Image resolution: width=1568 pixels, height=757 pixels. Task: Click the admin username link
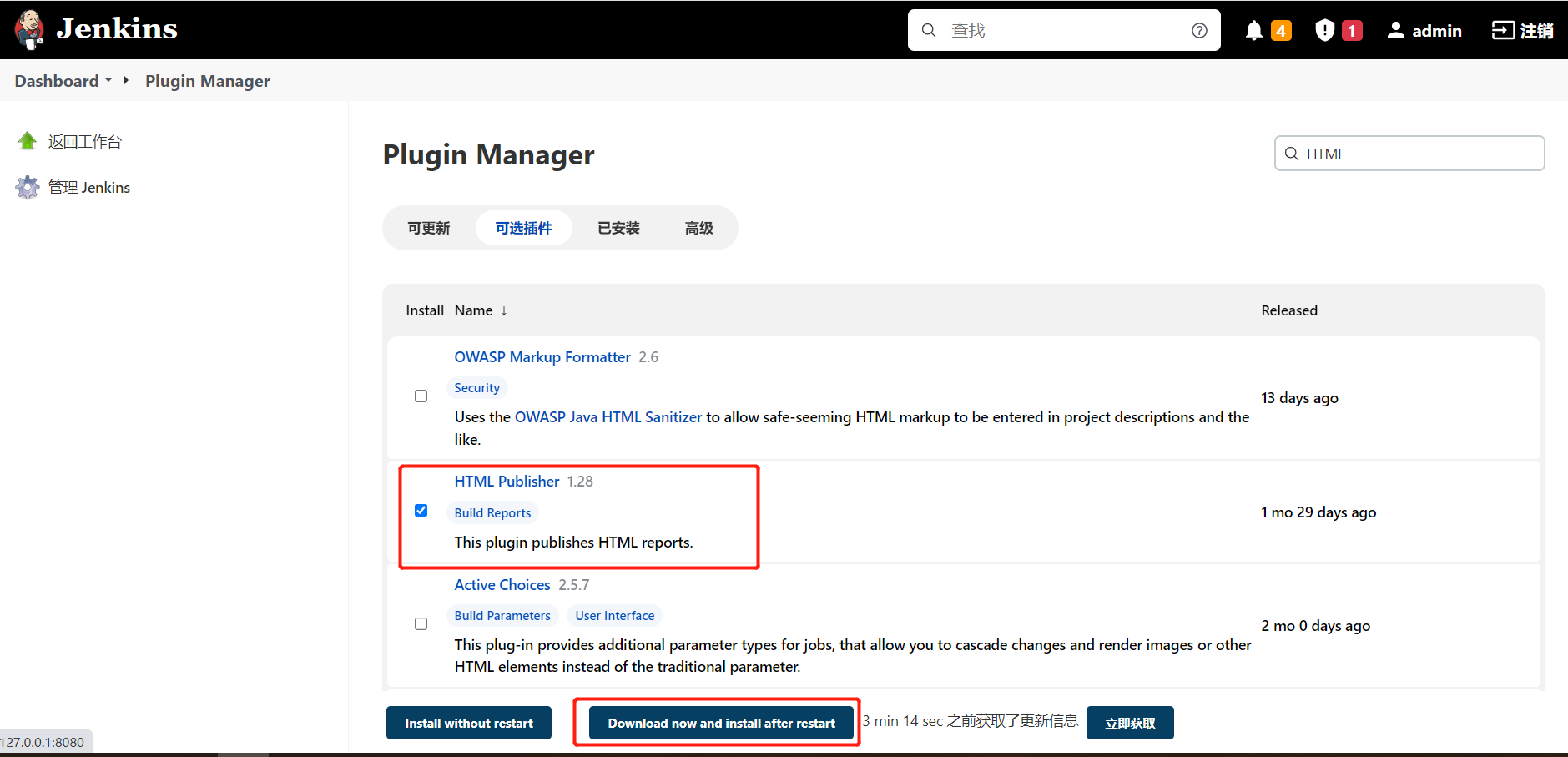point(1437,31)
